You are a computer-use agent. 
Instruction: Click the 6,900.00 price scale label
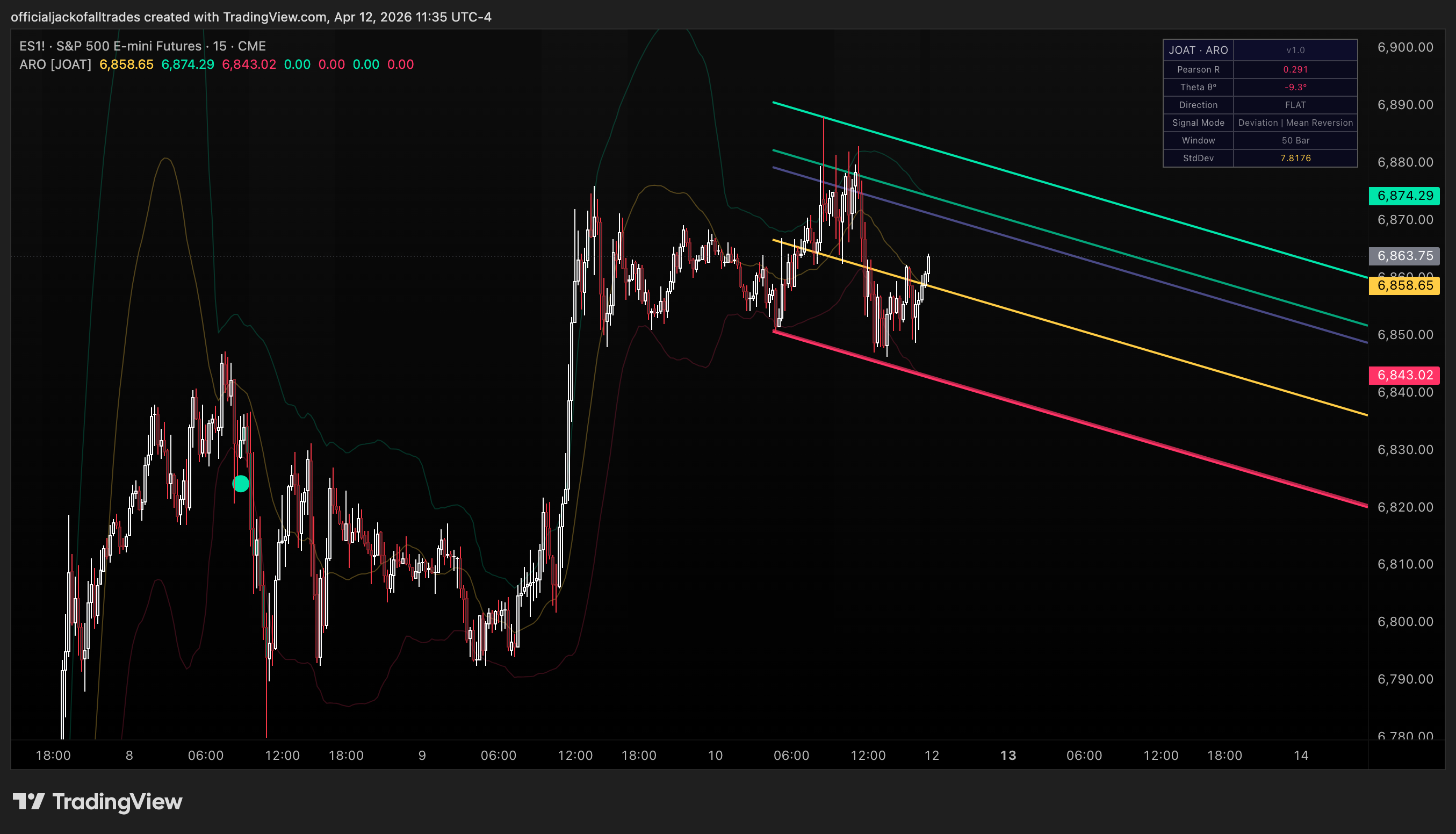pos(1405,47)
